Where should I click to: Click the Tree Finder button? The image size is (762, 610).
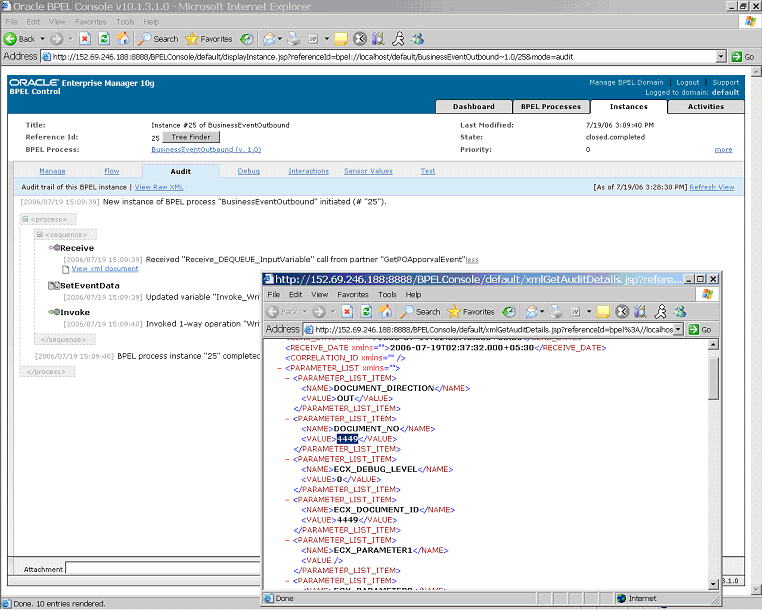pos(191,137)
